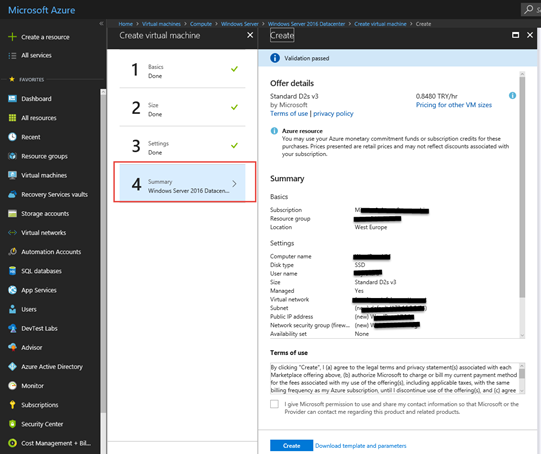
Task: Open SQL databases icon
Action: point(12,271)
